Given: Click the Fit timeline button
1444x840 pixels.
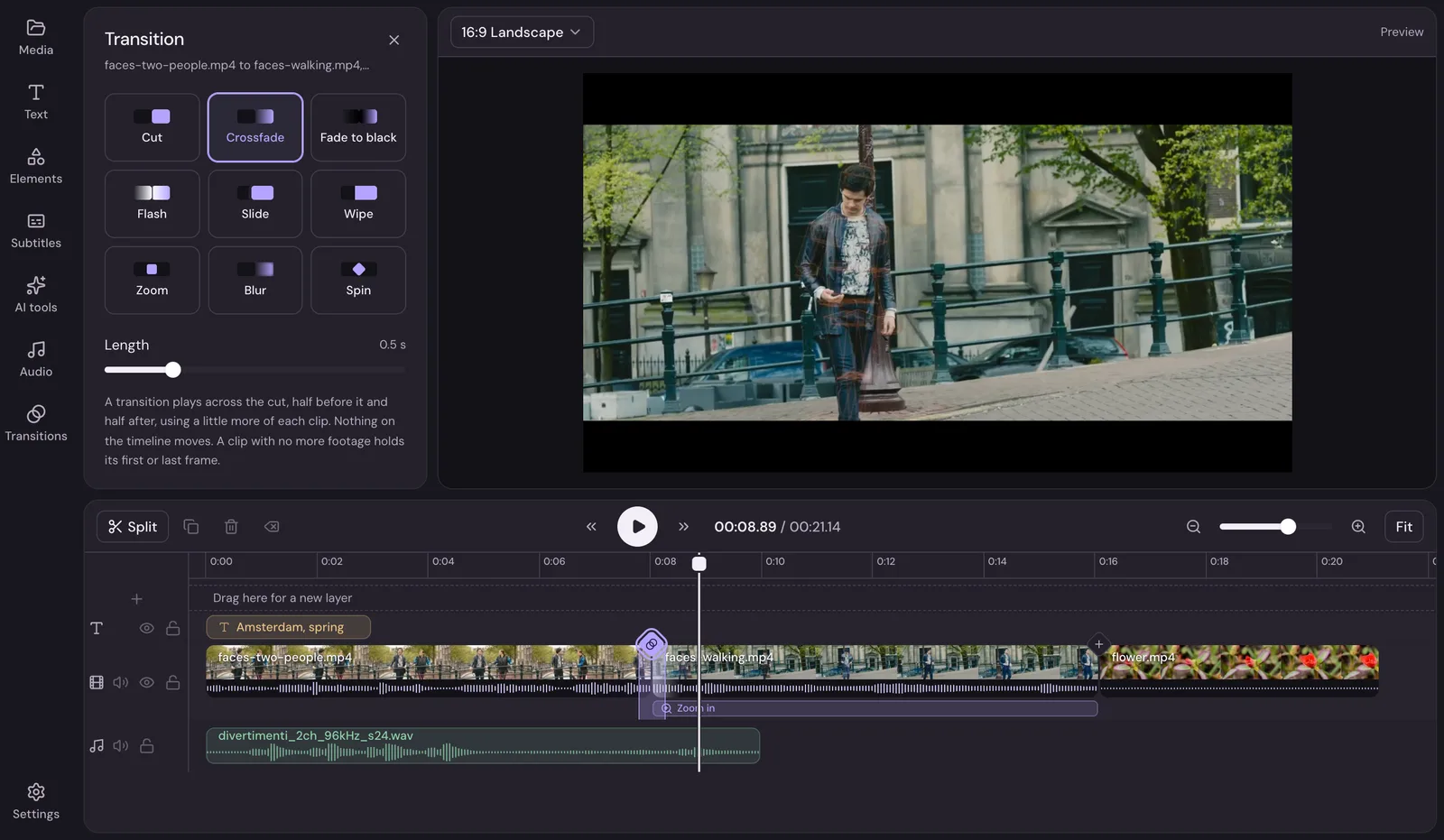Looking at the screenshot, I should point(1403,526).
